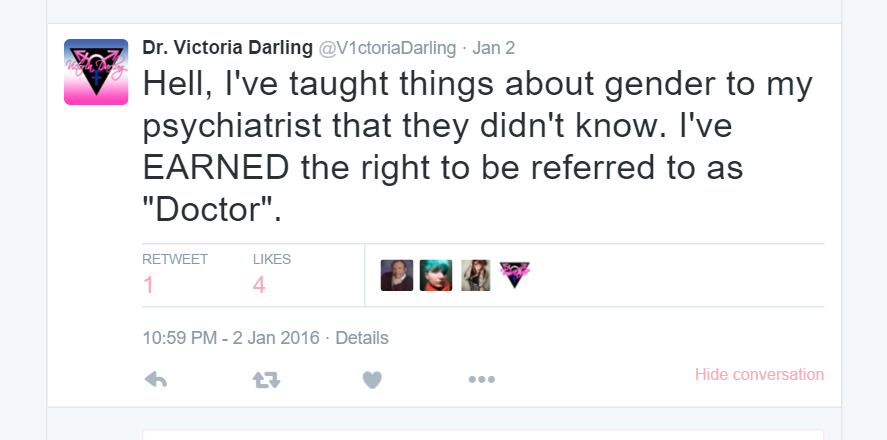Click the LIKES label

[x=272, y=259]
